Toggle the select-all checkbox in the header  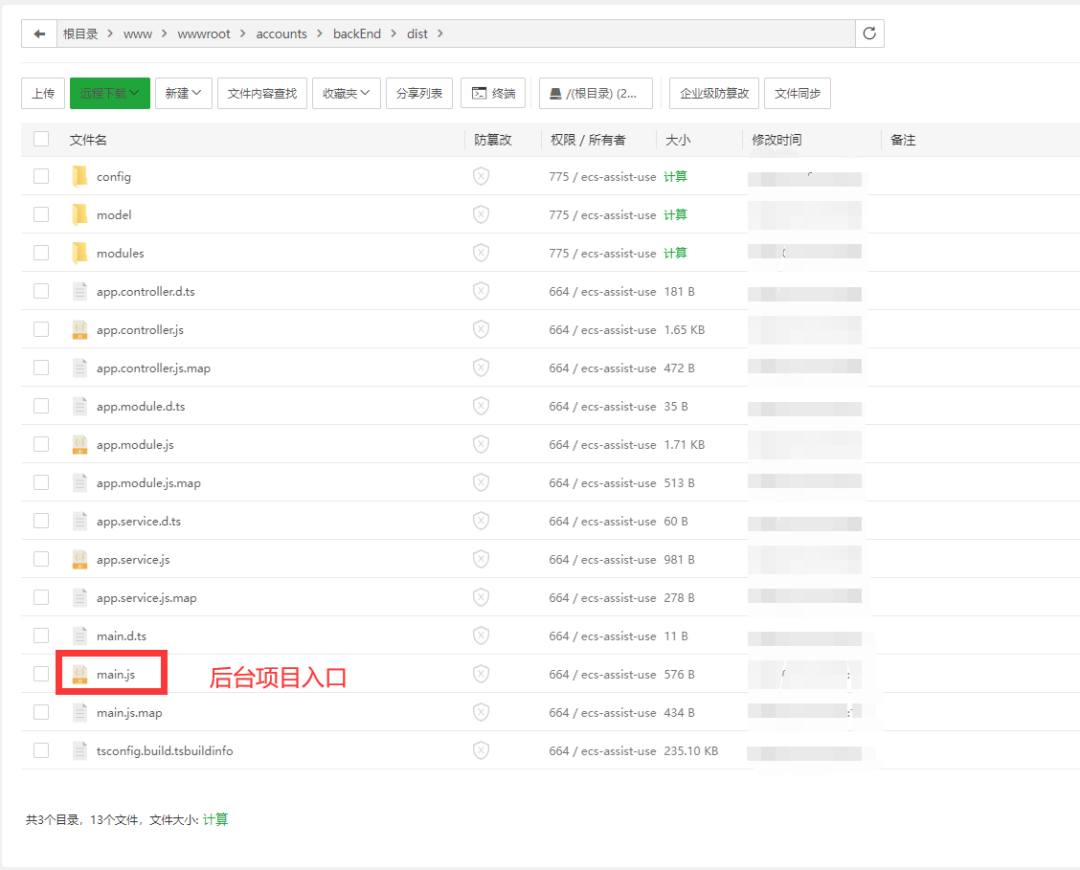pos(40,139)
